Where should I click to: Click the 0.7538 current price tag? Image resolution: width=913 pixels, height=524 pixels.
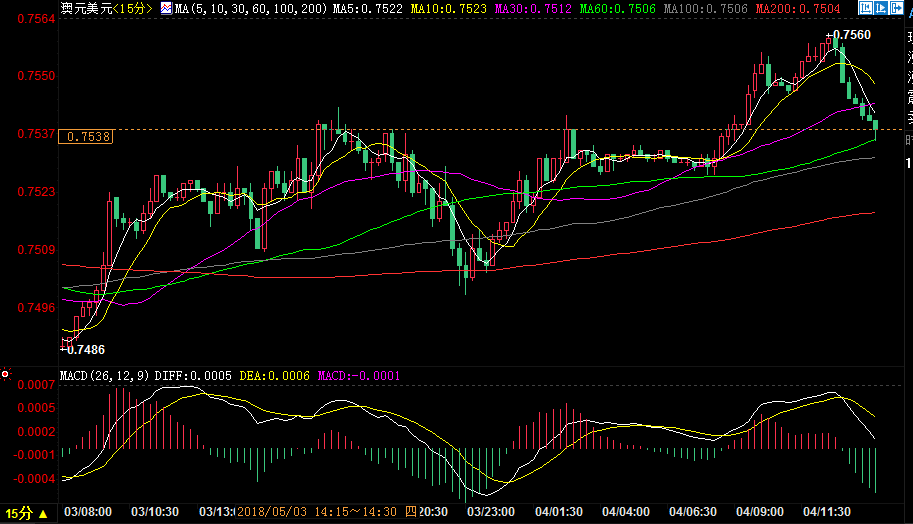tap(86, 136)
